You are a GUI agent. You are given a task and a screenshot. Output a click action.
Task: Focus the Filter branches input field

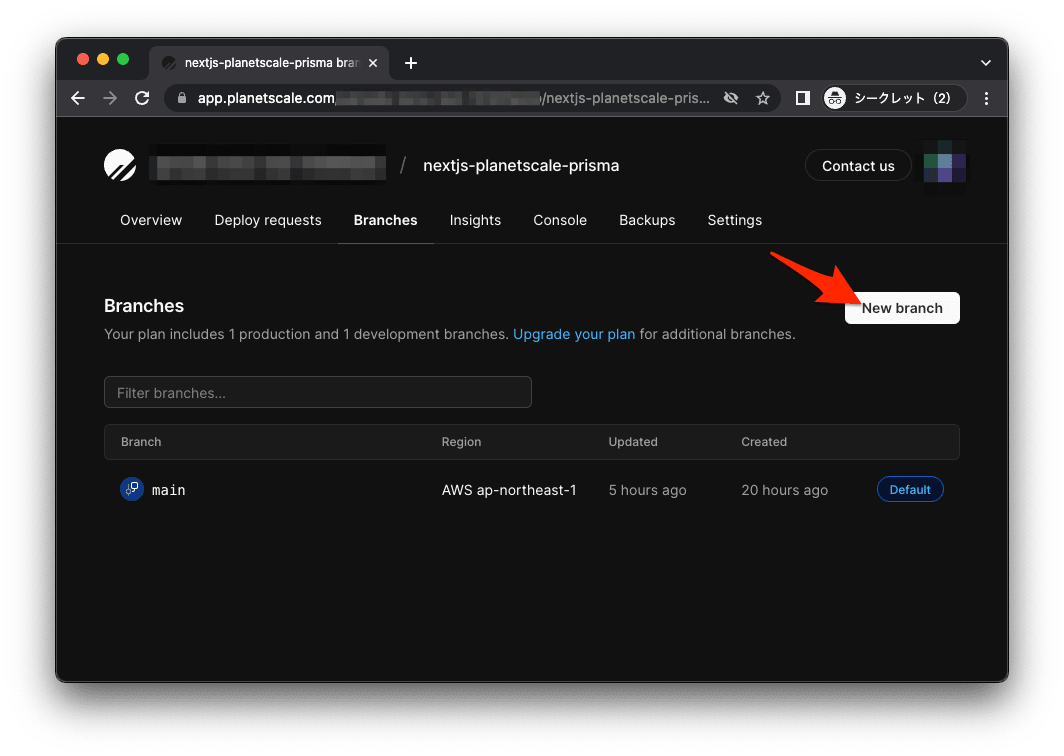click(318, 392)
